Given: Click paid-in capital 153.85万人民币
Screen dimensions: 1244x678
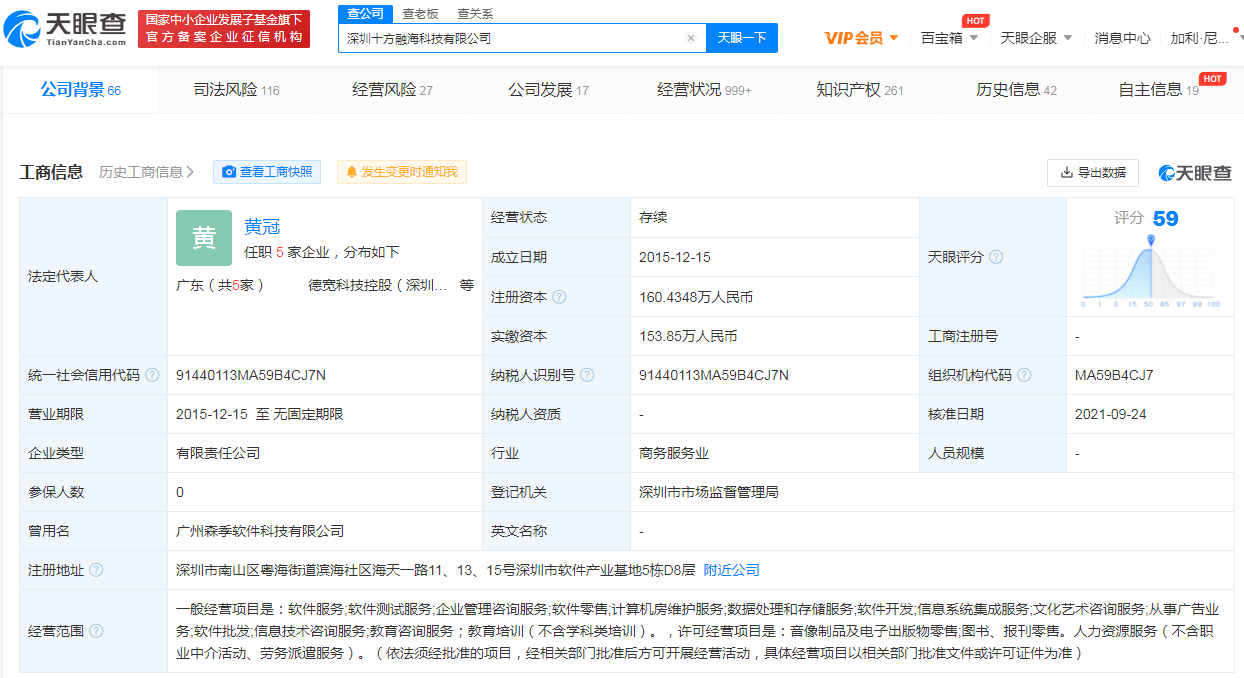Looking at the screenshot, I should (x=688, y=336).
